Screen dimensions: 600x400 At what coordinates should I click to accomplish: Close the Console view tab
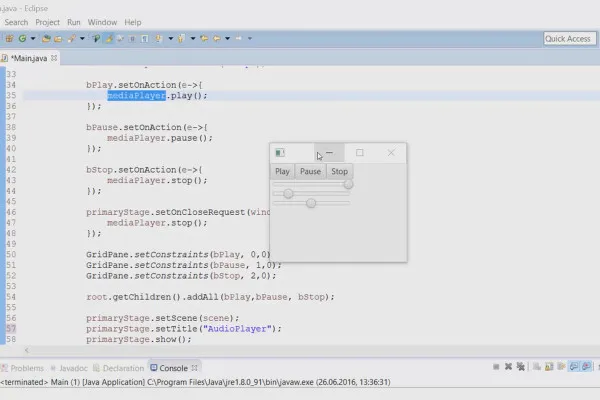pos(194,367)
